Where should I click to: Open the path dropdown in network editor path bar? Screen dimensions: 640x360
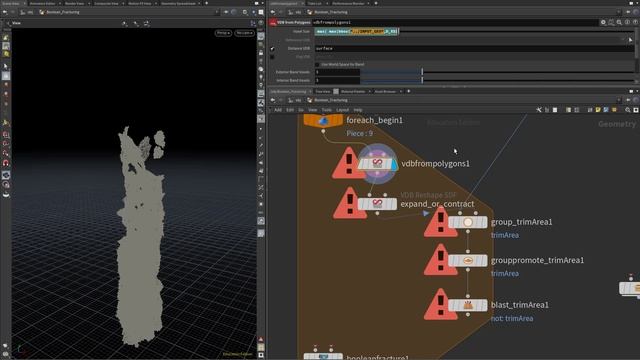click(619, 100)
